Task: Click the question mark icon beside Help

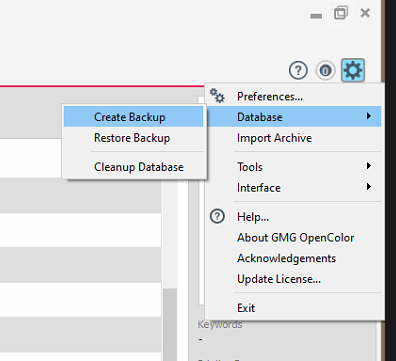Action: [217, 216]
